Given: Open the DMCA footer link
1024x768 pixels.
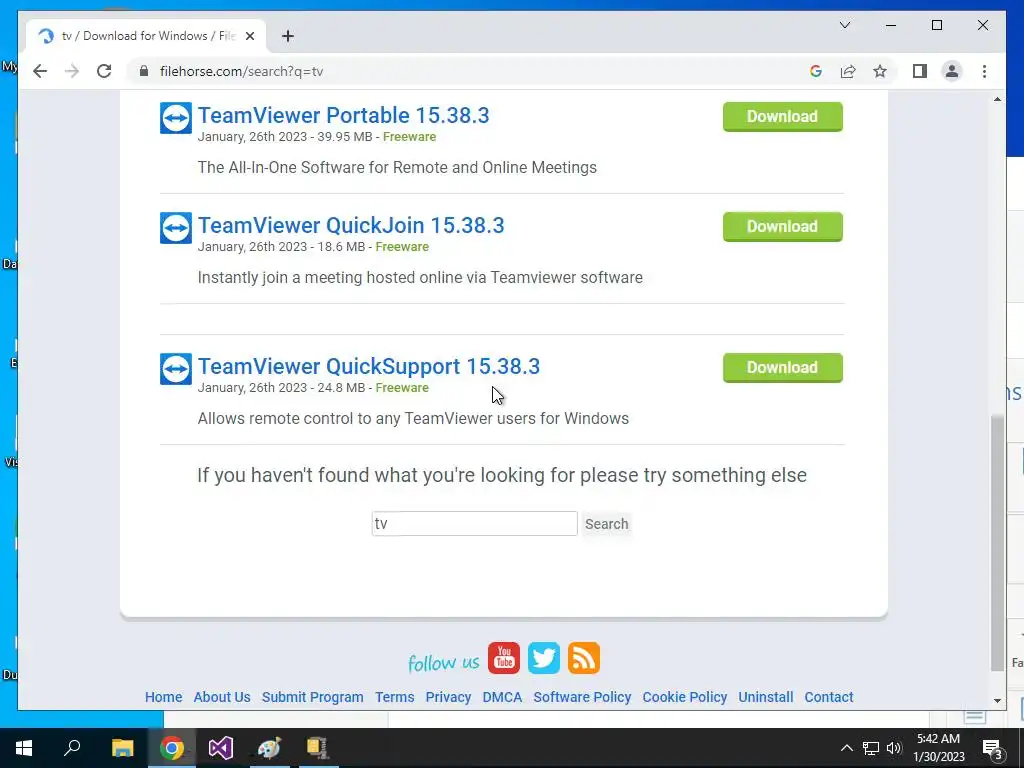Looking at the screenshot, I should [502, 697].
